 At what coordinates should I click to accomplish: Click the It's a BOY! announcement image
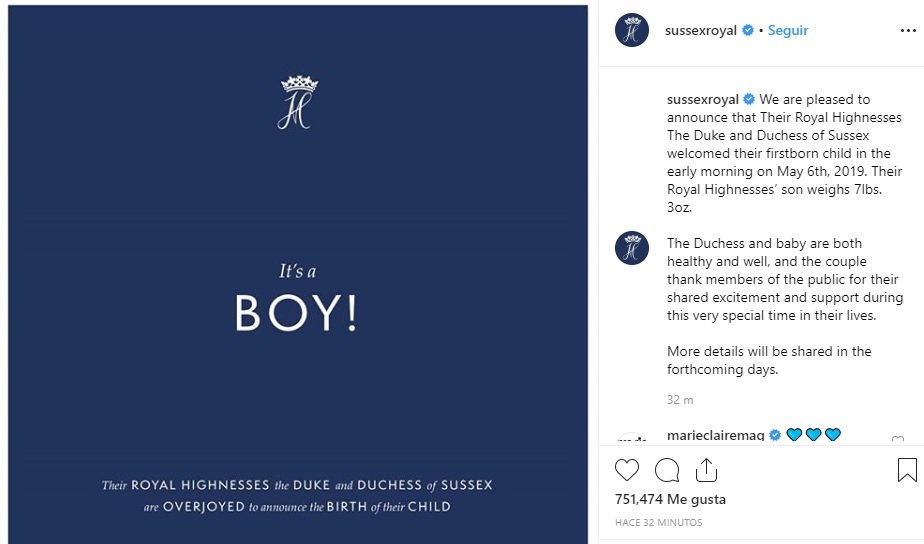(x=296, y=300)
